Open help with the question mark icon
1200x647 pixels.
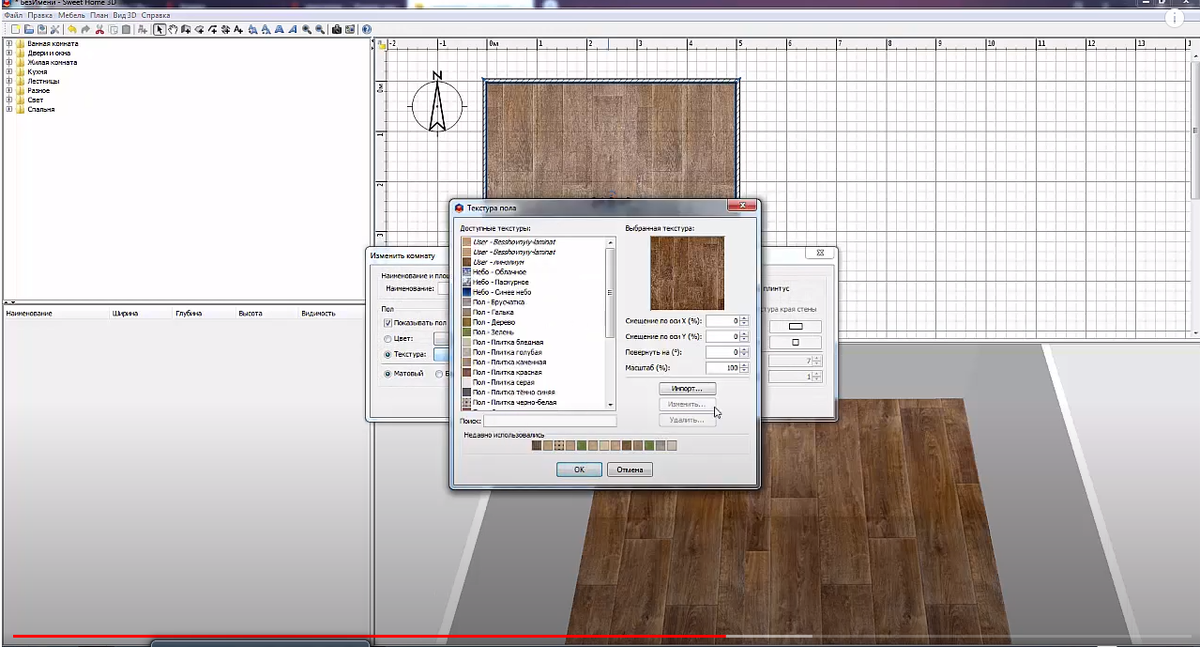click(x=366, y=30)
